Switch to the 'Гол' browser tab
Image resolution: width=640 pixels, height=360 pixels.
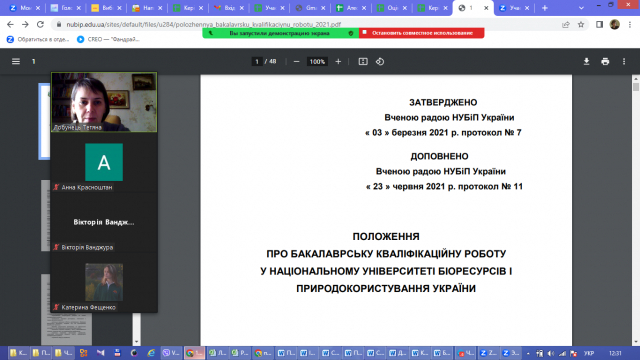[x=65, y=8]
